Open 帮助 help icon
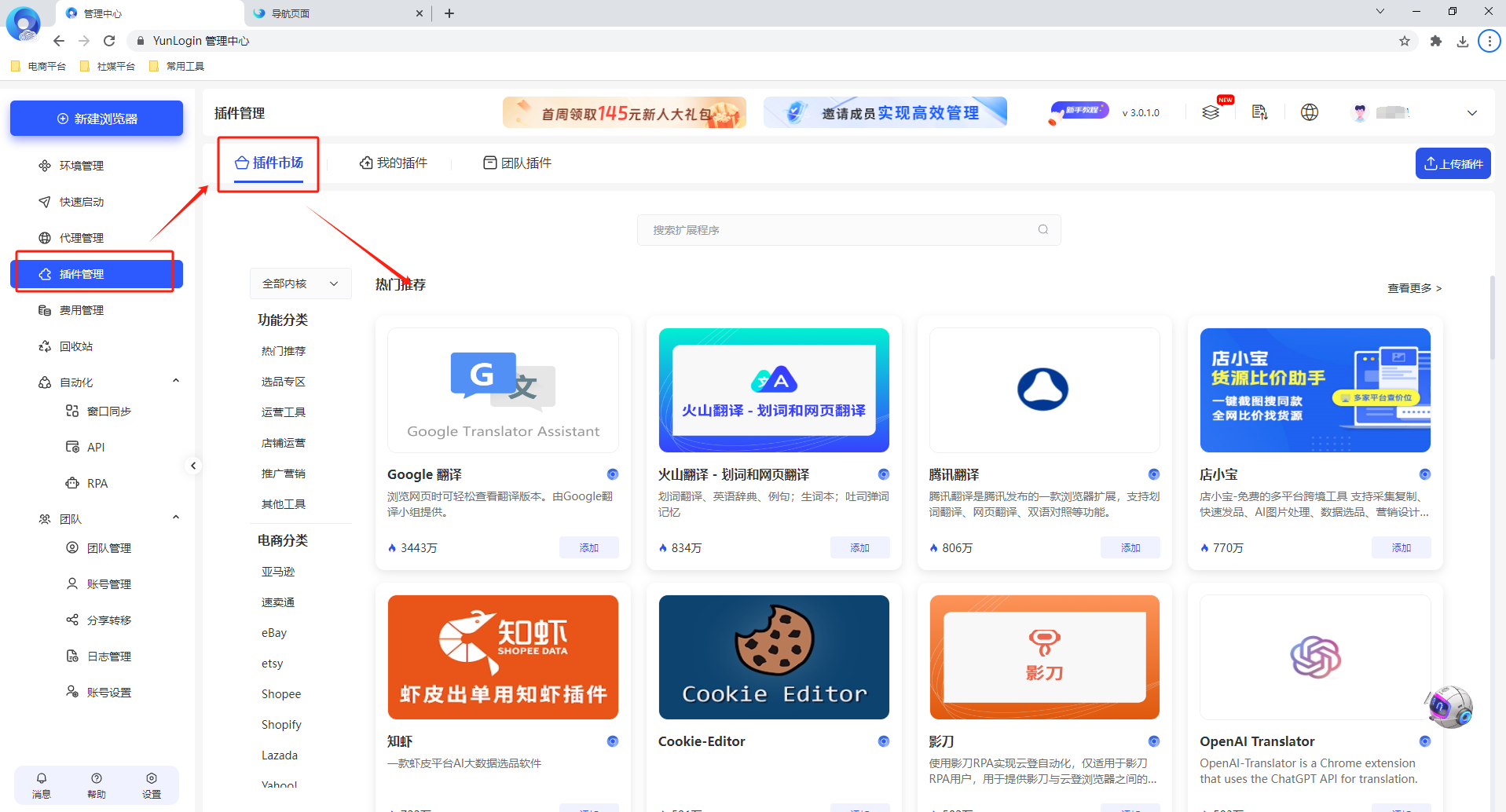The image size is (1506, 812). click(x=97, y=785)
